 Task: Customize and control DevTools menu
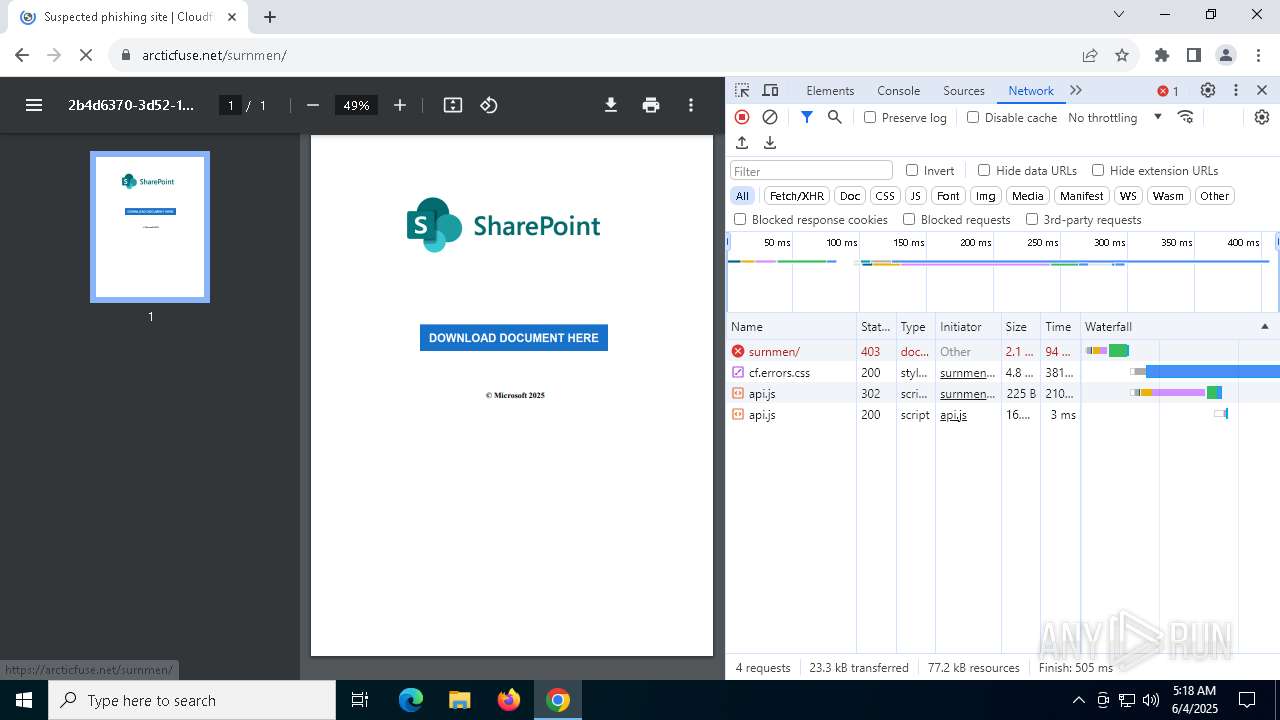click(1236, 90)
